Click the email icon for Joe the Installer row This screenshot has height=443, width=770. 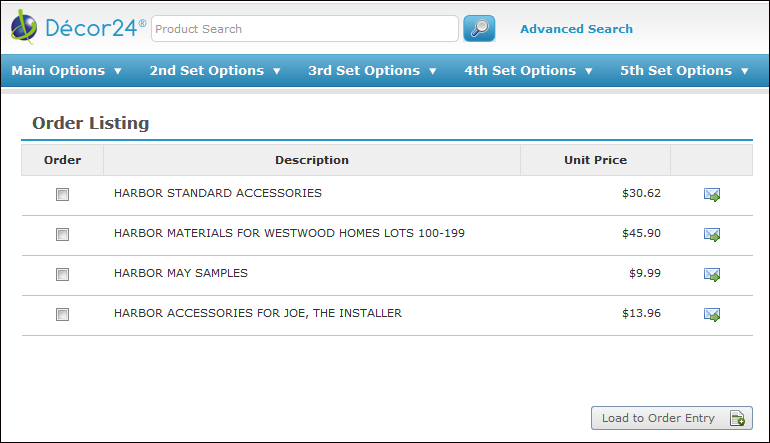pos(712,315)
